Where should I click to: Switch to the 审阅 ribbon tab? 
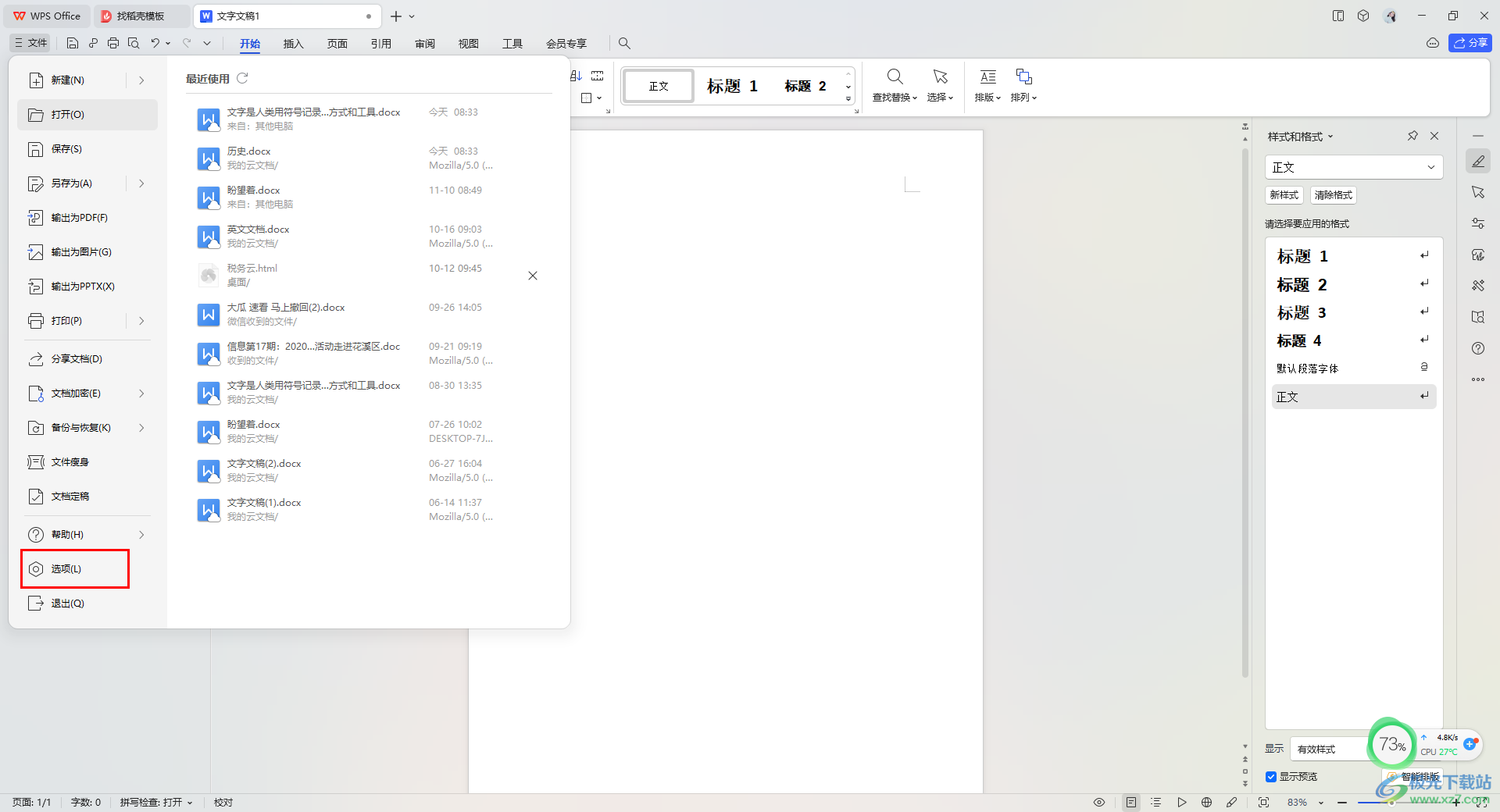tap(425, 44)
